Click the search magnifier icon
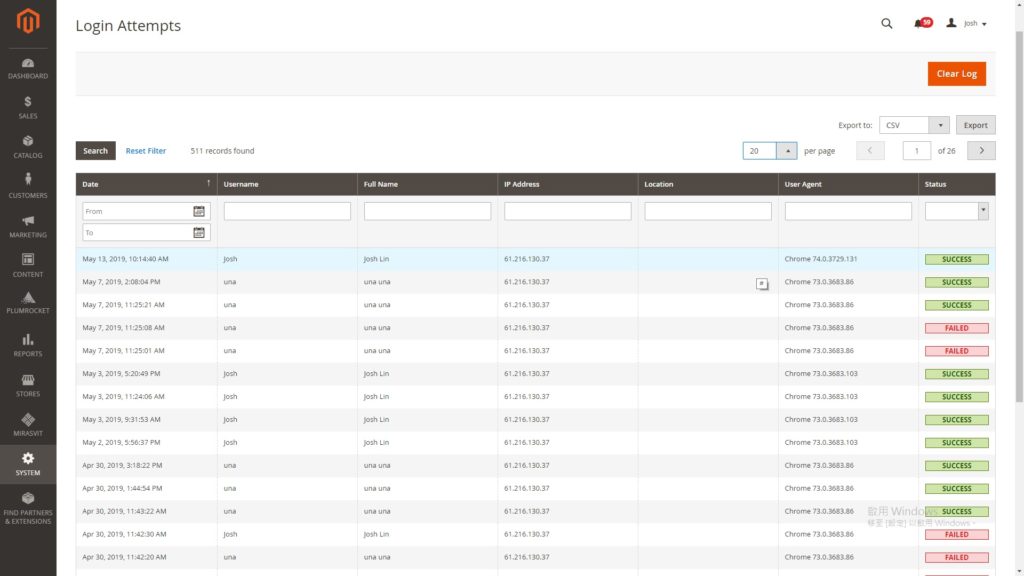This screenshot has height=576, width=1024. 886,24
